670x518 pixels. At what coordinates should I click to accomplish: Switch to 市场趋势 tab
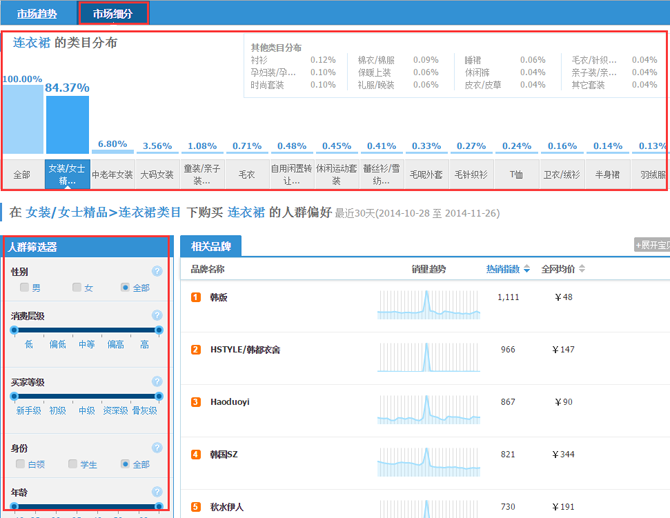[37, 14]
